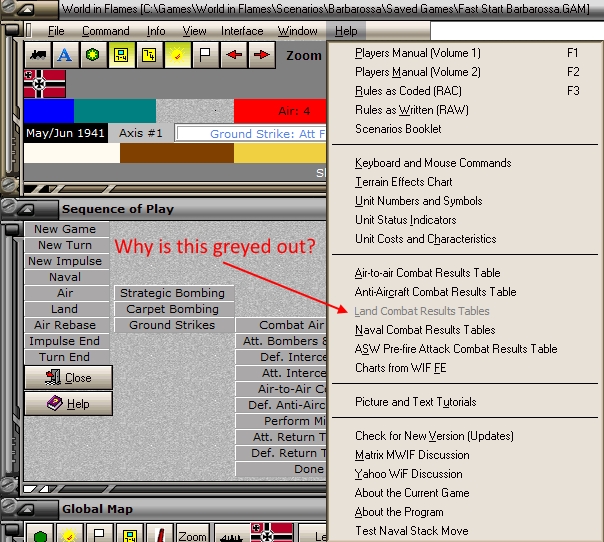Select About the Current Game

[465, 493]
